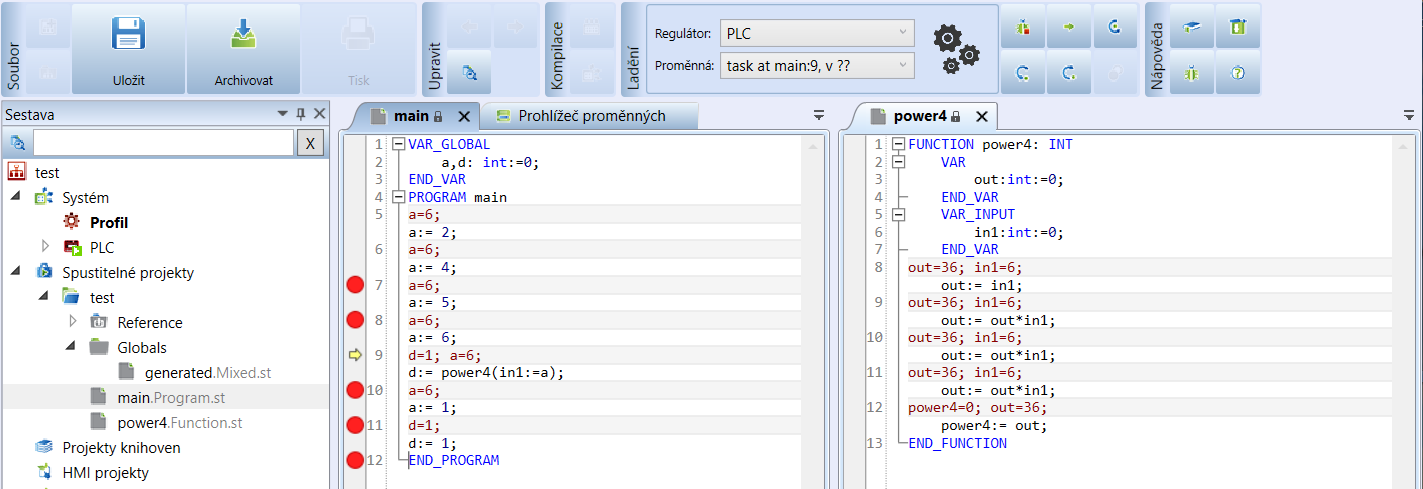Select the power4 tab
Image resolution: width=1423 pixels, height=489 pixels.
coord(919,116)
